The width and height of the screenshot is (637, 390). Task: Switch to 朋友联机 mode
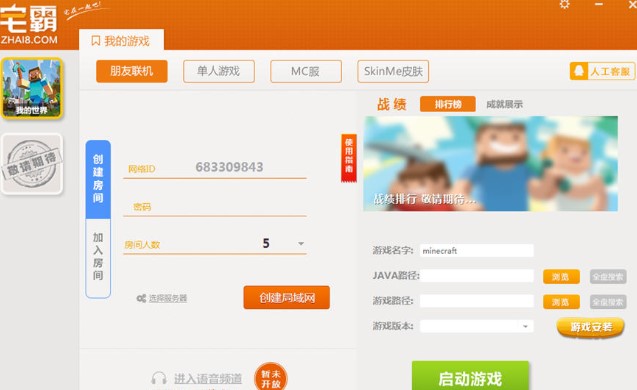[x=132, y=71]
